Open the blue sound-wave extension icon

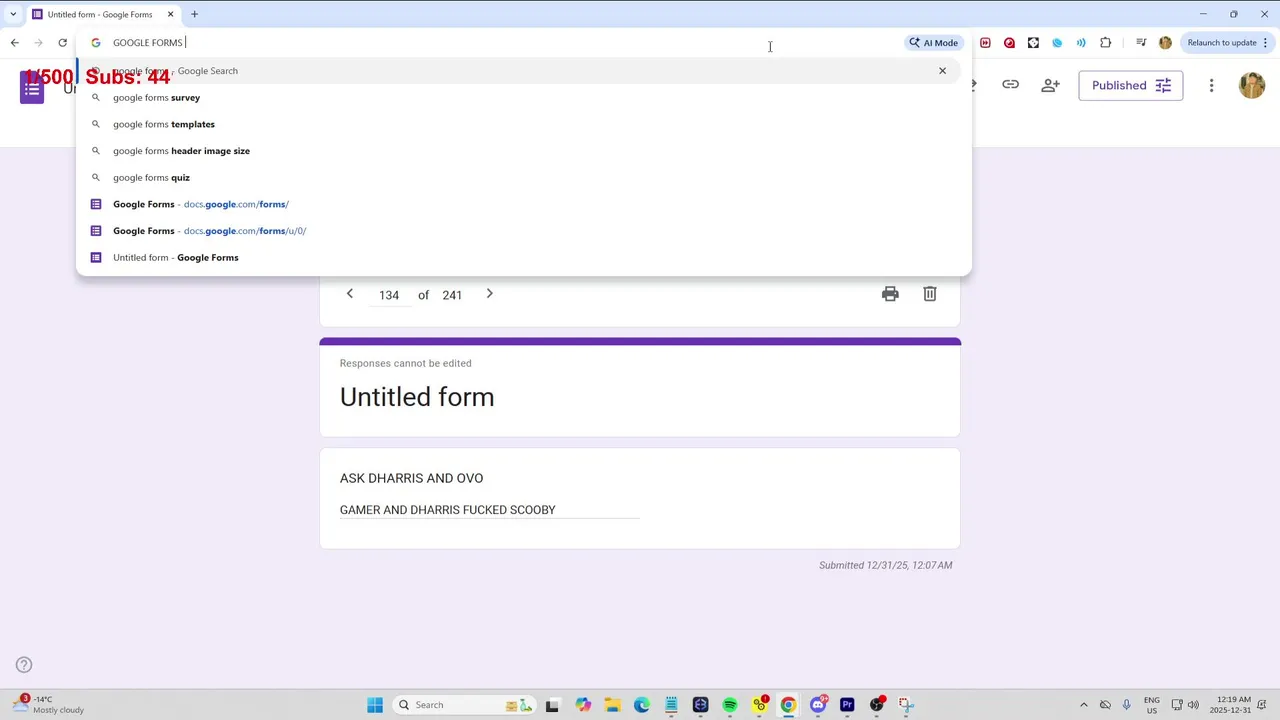click(x=1081, y=43)
